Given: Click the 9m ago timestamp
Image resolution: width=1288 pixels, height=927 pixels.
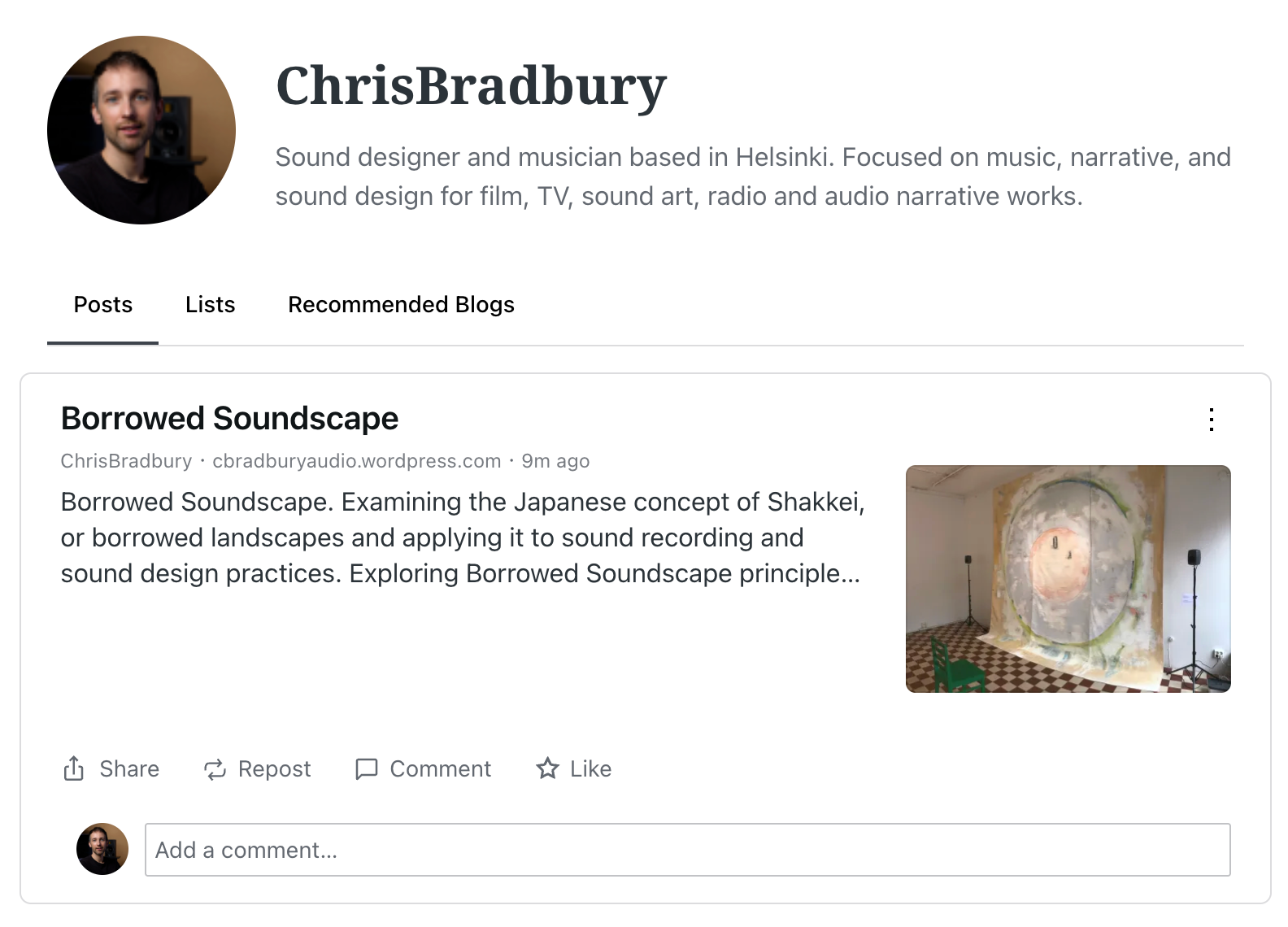Looking at the screenshot, I should [x=555, y=461].
